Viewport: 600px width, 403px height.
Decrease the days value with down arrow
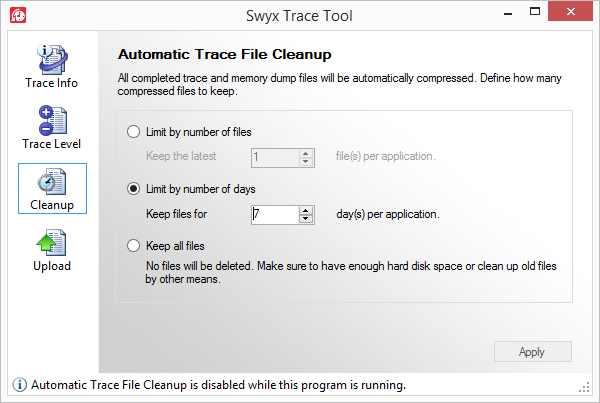307,218
